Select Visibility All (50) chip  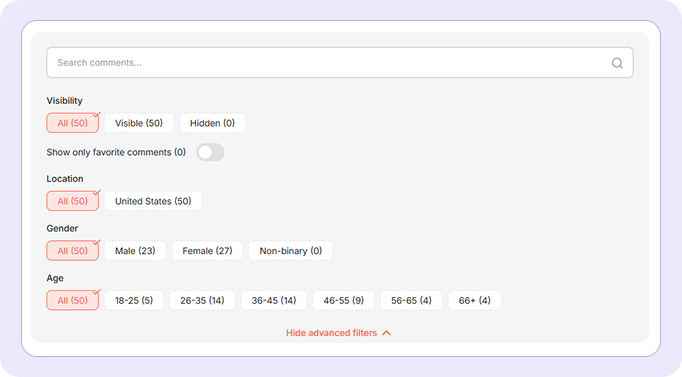[73, 123]
